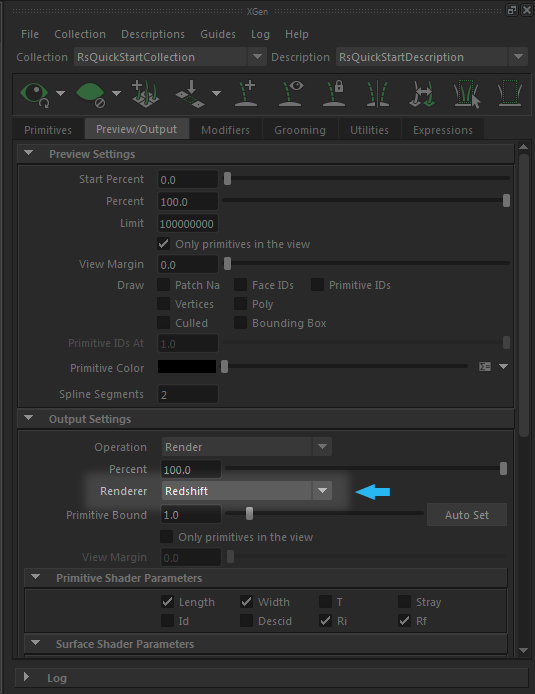
Task: Open the Operation dropdown set to Render
Action: pyautogui.click(x=246, y=447)
